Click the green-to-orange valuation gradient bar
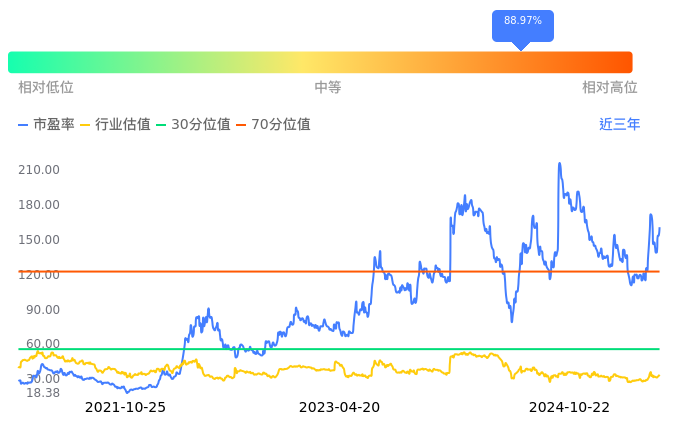The image size is (686, 442). 320,62
